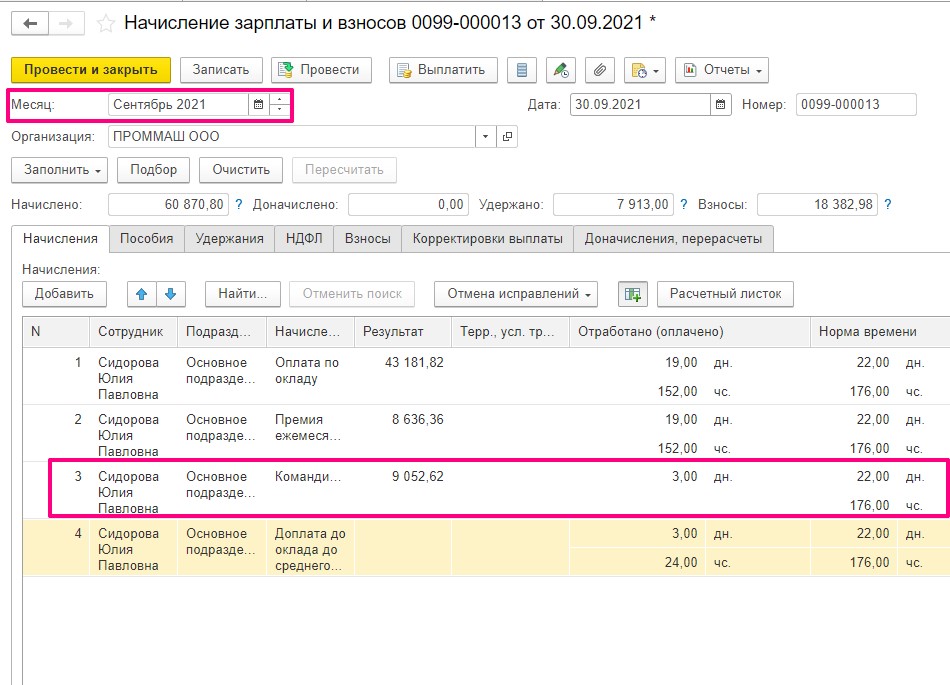The height and width of the screenshot is (685, 950).
Task: Open the ПРОММАШ ООО organization card icon
Action: coord(507,136)
